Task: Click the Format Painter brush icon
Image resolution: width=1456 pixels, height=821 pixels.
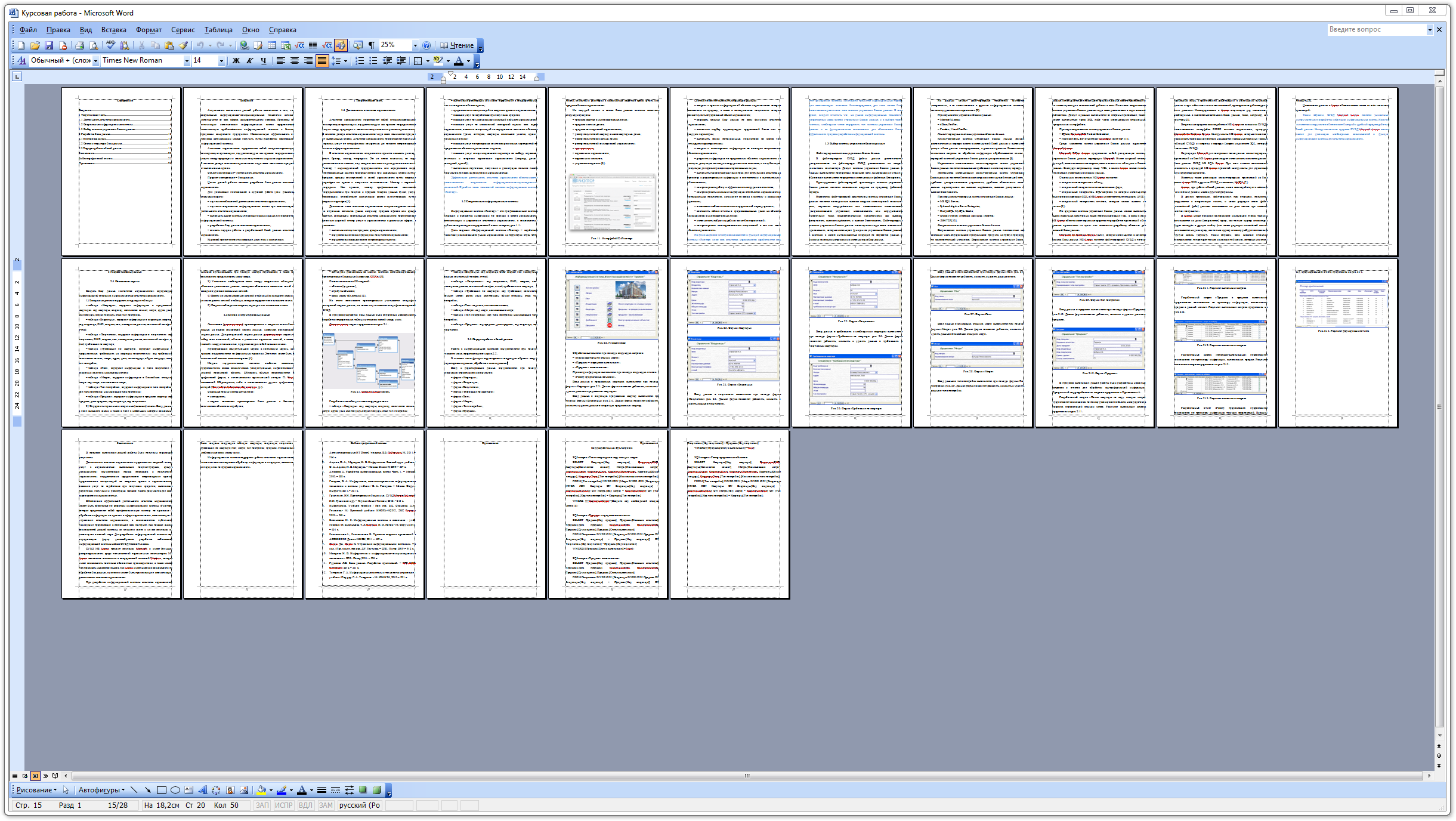Action: coord(184,45)
